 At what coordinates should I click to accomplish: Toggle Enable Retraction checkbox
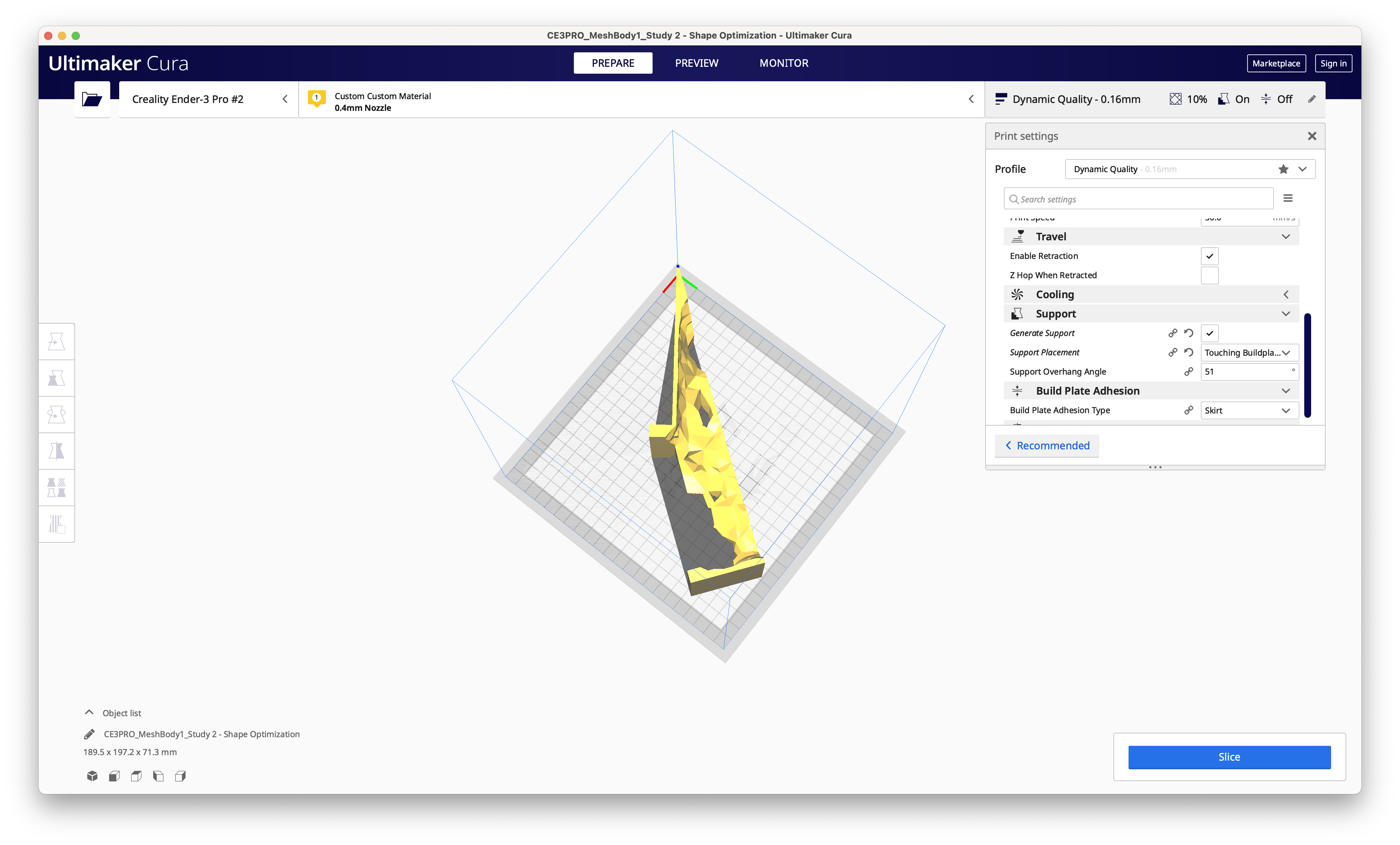[x=1209, y=256]
